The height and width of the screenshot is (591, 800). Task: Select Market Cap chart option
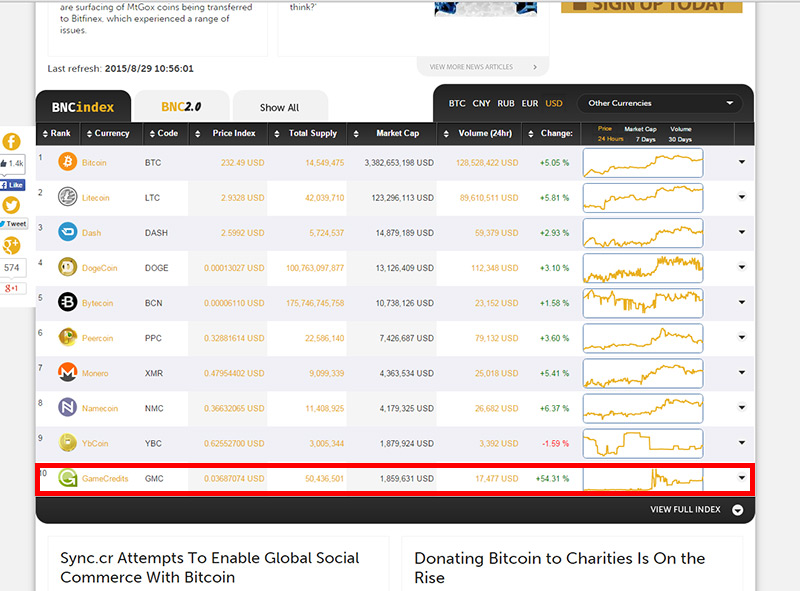tap(640, 129)
